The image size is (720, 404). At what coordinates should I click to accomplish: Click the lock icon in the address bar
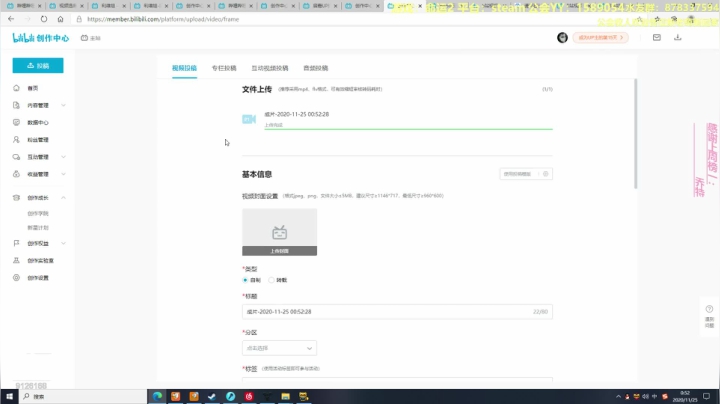click(x=79, y=19)
